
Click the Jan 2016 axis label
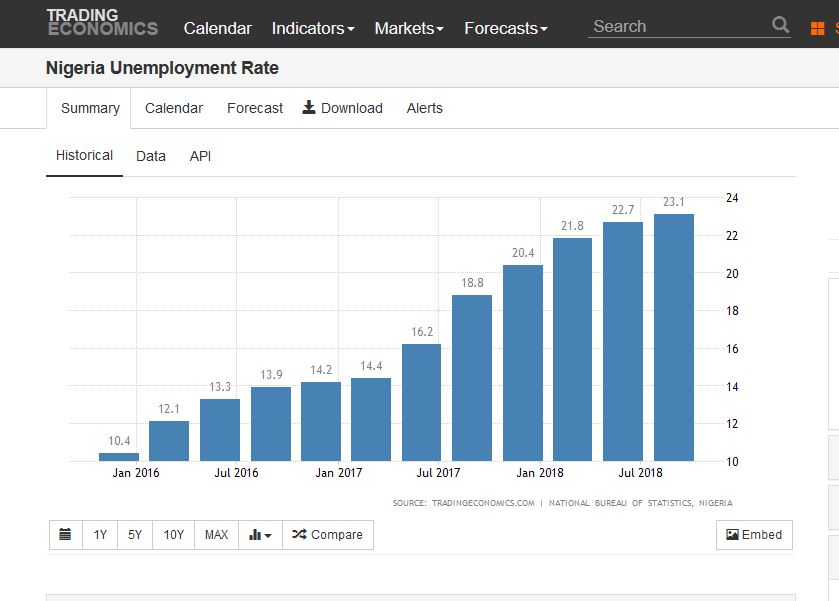tap(136, 473)
